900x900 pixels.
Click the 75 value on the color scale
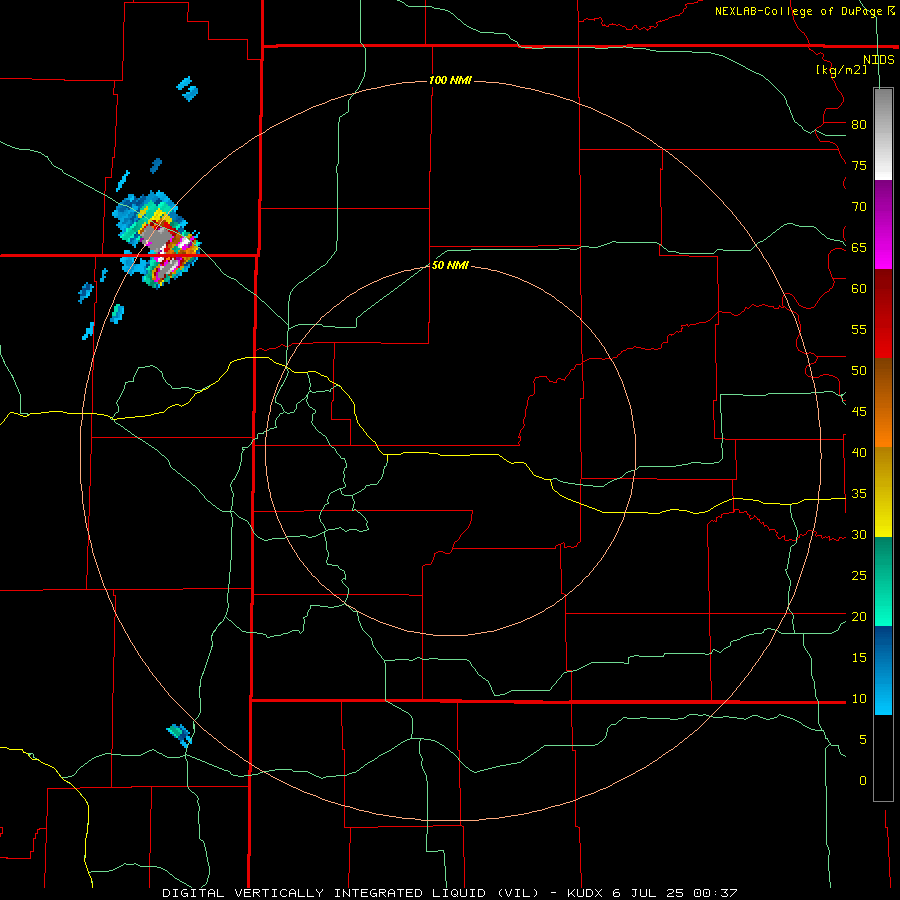[x=859, y=165]
